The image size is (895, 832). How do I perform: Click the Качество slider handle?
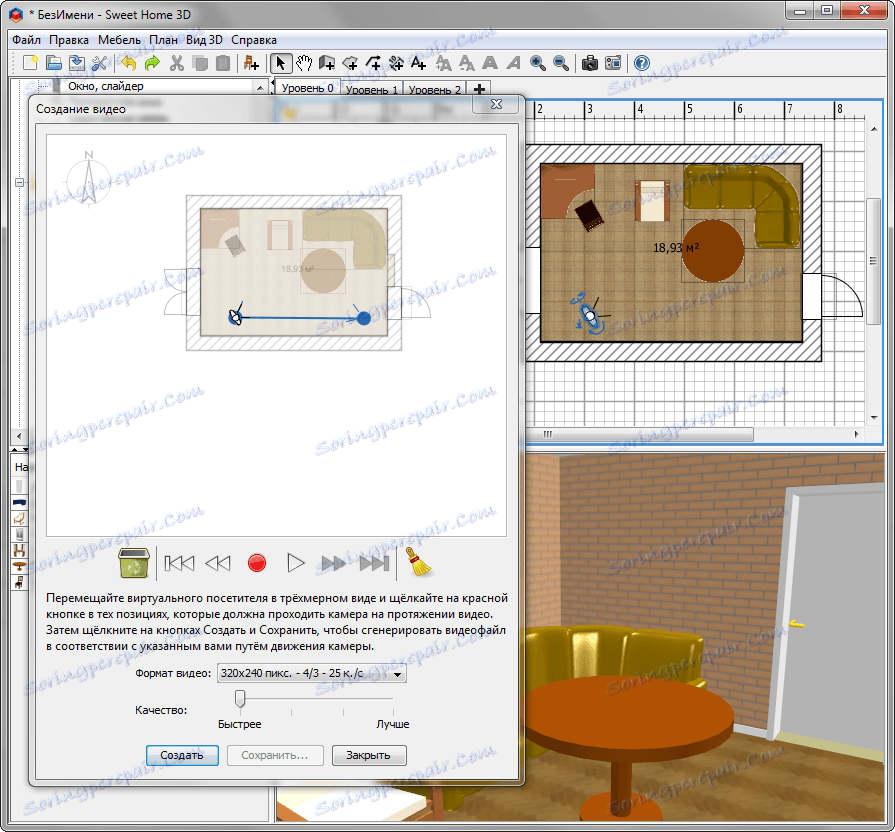click(x=240, y=697)
